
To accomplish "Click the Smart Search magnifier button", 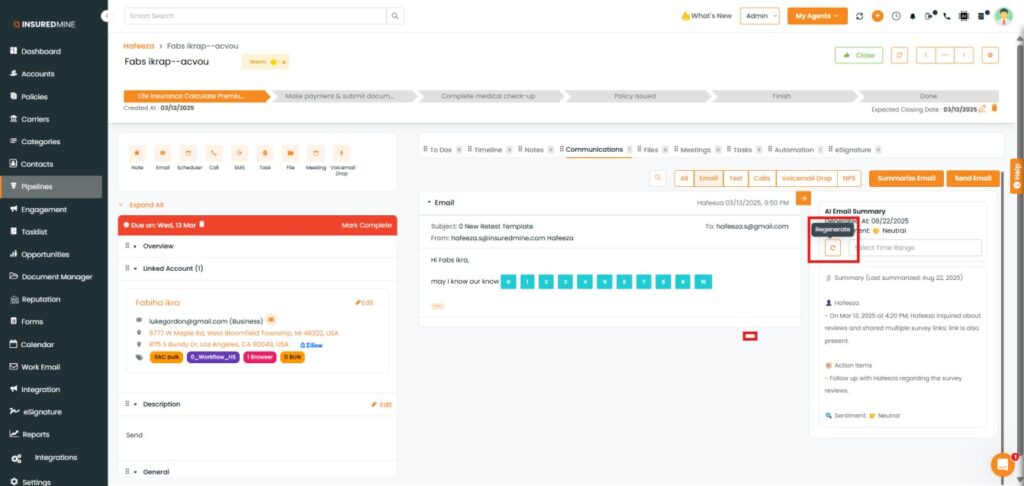I will coord(395,16).
